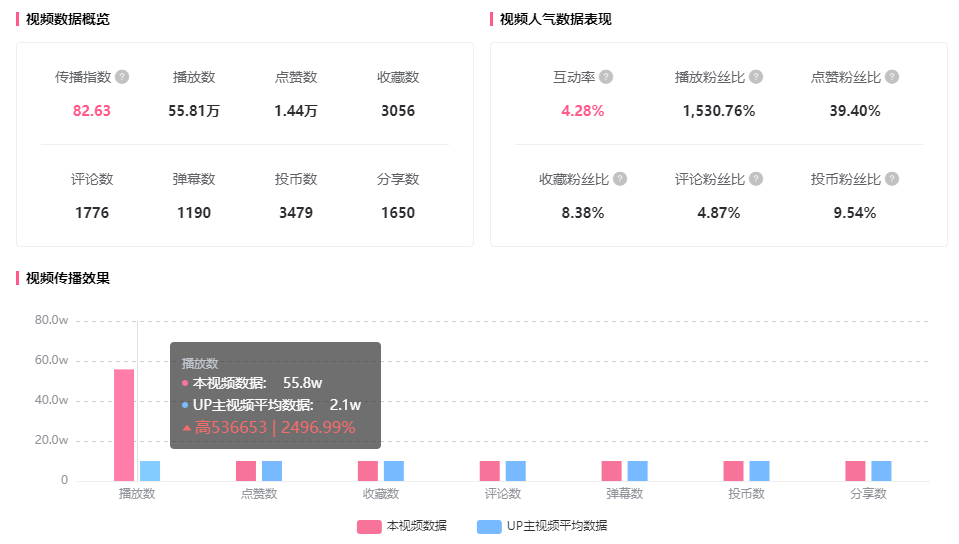Viewport: 959px width, 544px height.
Task: Toggle the 本视频数据 legend series
Action: pyautogui.click(x=402, y=526)
